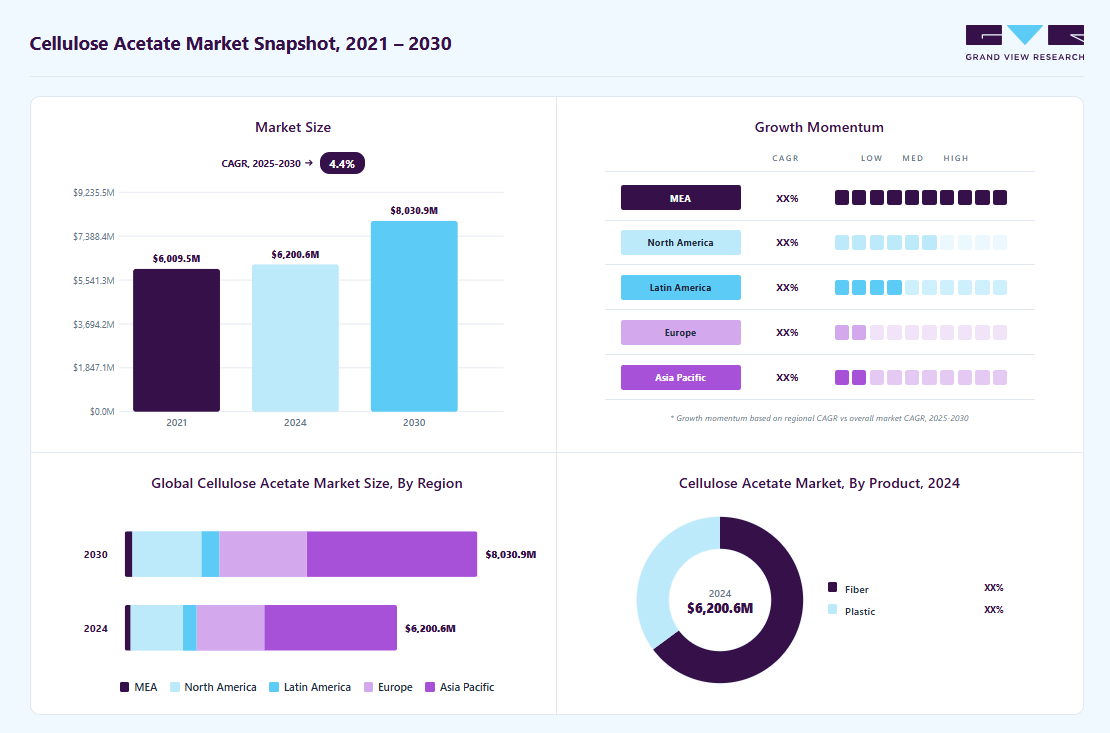
Task: Click the "2024" label of stacked bar chart
Action: coord(96,628)
